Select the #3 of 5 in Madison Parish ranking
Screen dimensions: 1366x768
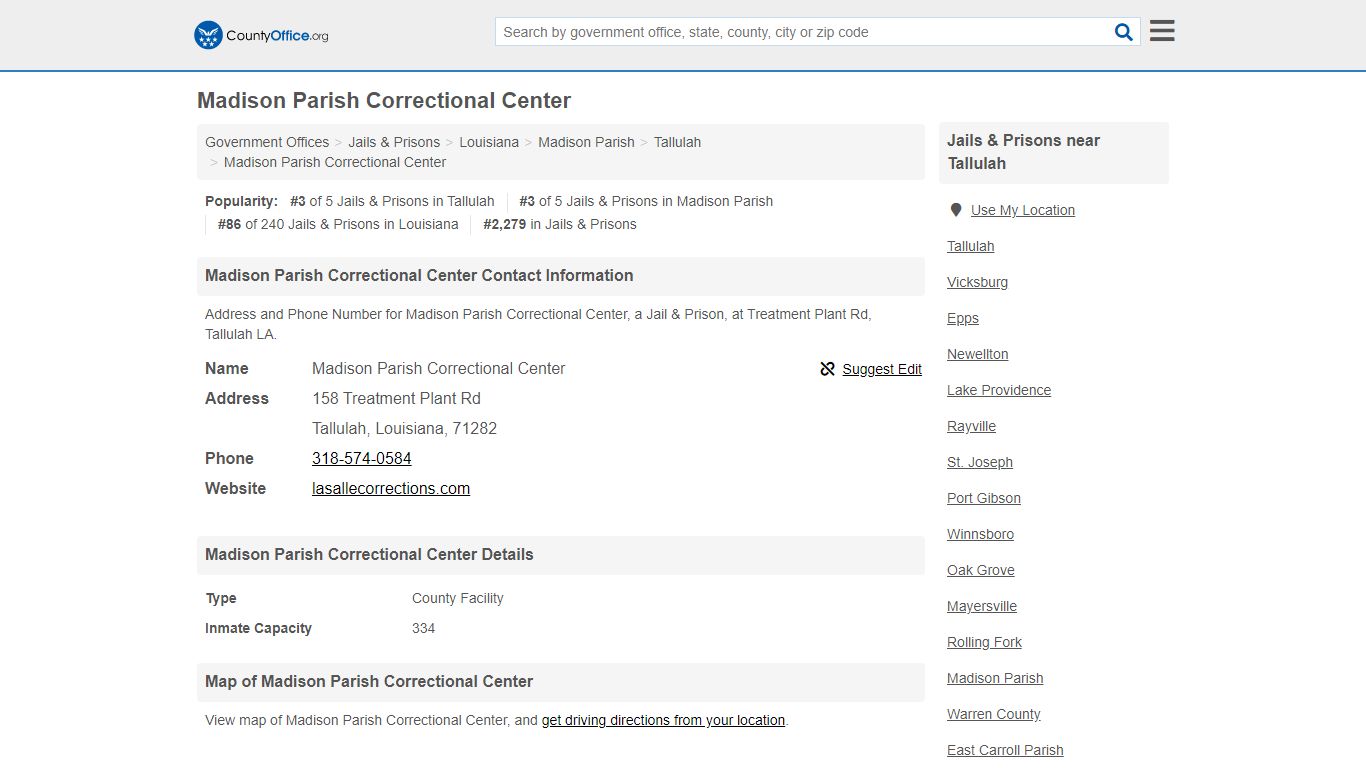tap(646, 201)
